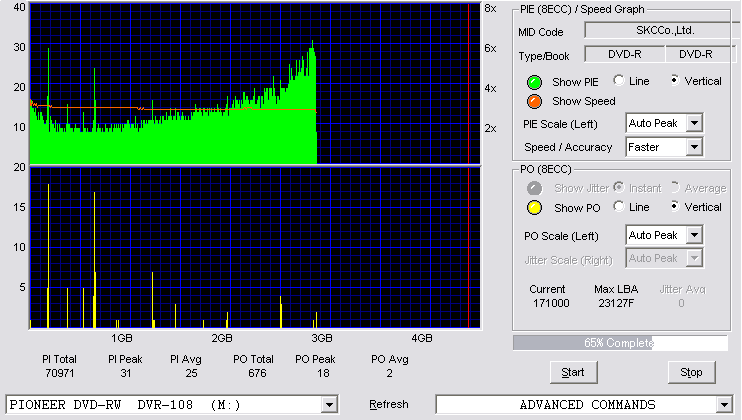Image resolution: width=742 pixels, height=420 pixels.
Task: Click the MID Code field SKCCo.,Ltd.
Action: 664,30
